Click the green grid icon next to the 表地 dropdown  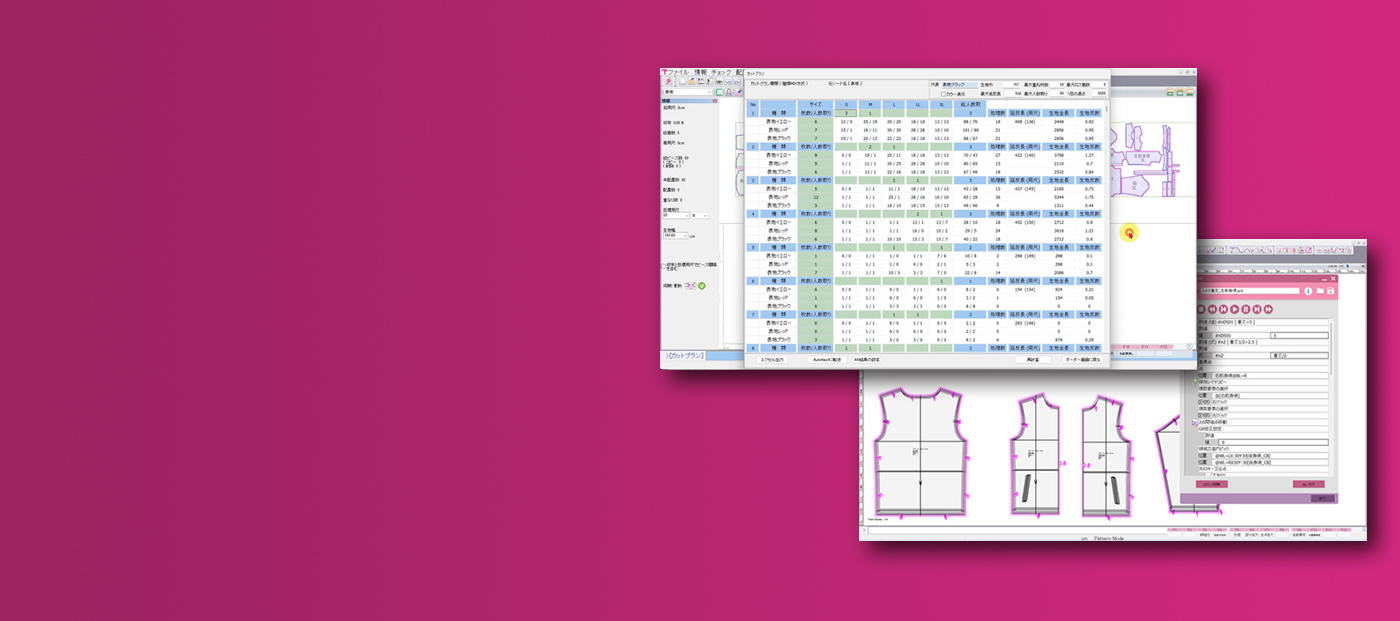tap(719, 92)
